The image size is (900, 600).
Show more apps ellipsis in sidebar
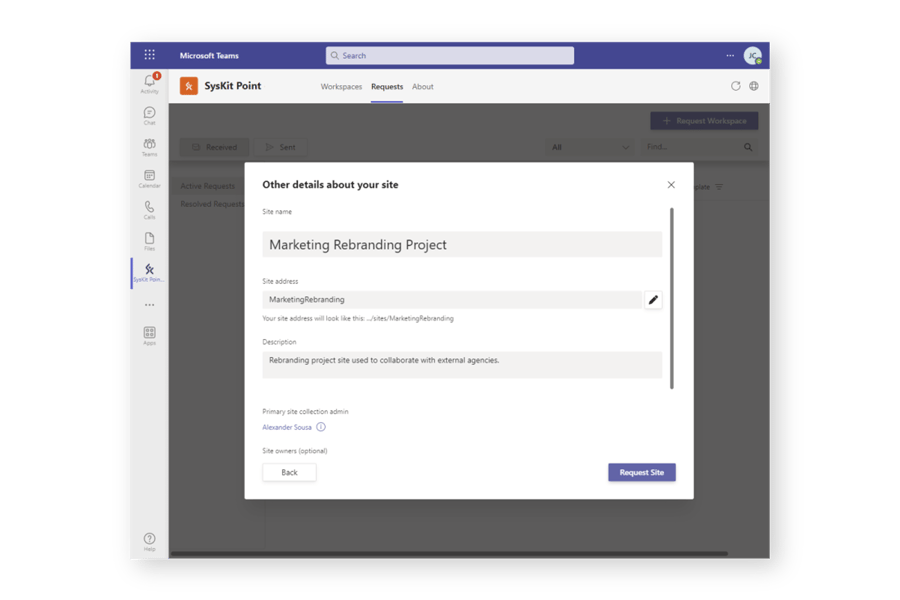[x=149, y=305]
